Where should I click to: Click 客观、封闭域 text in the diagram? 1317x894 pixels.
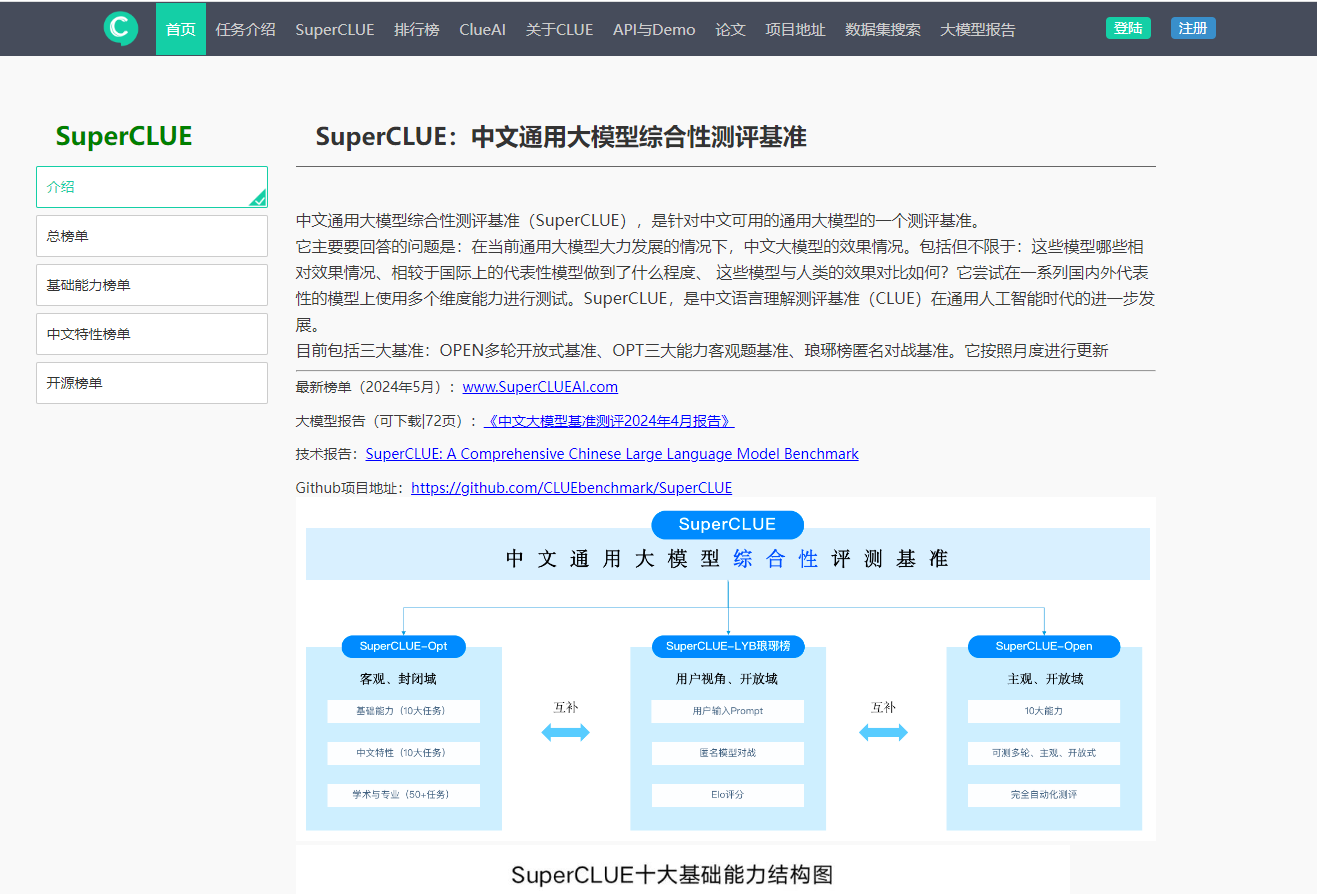398,679
